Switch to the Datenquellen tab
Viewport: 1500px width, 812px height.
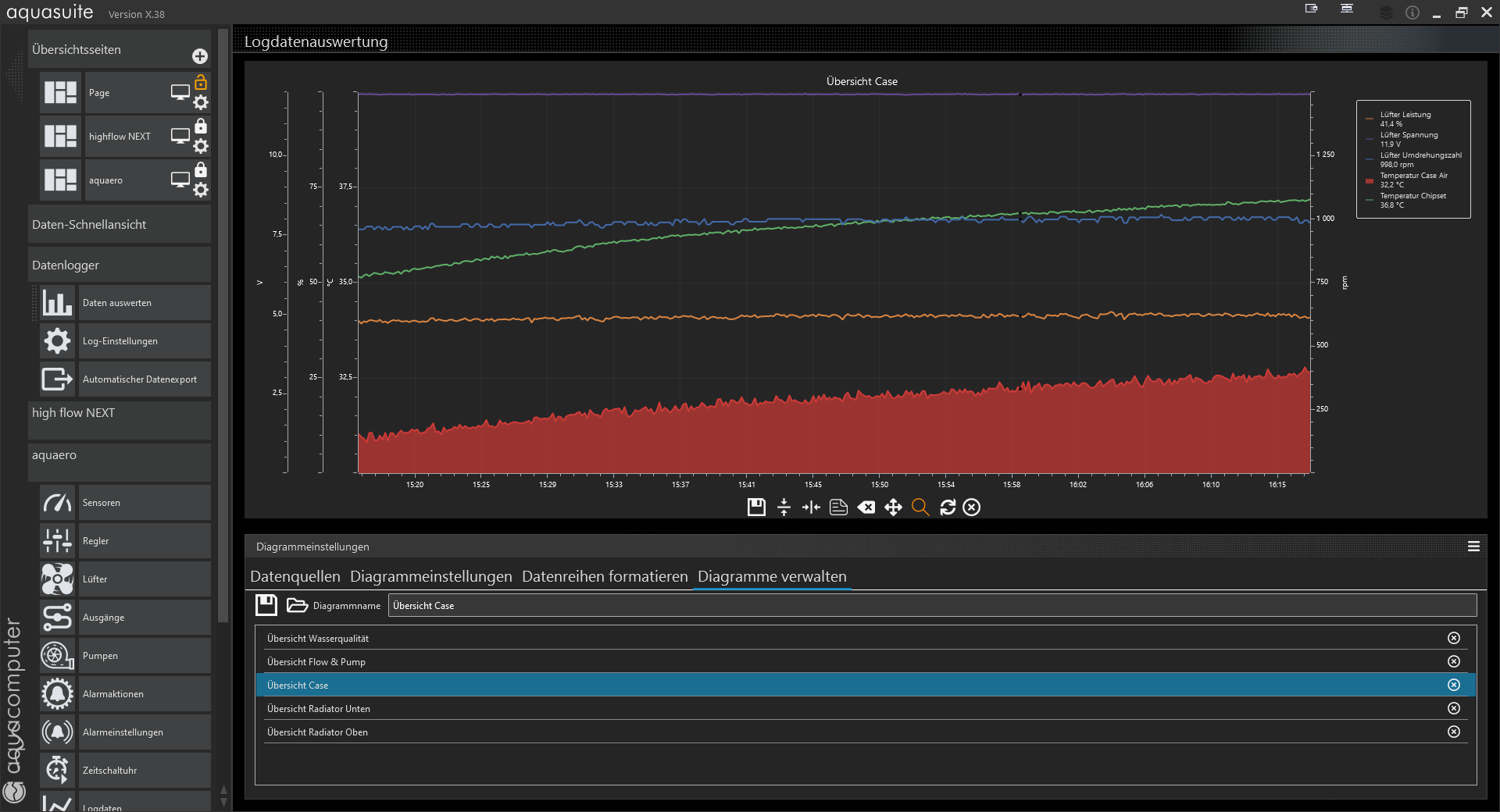295,576
